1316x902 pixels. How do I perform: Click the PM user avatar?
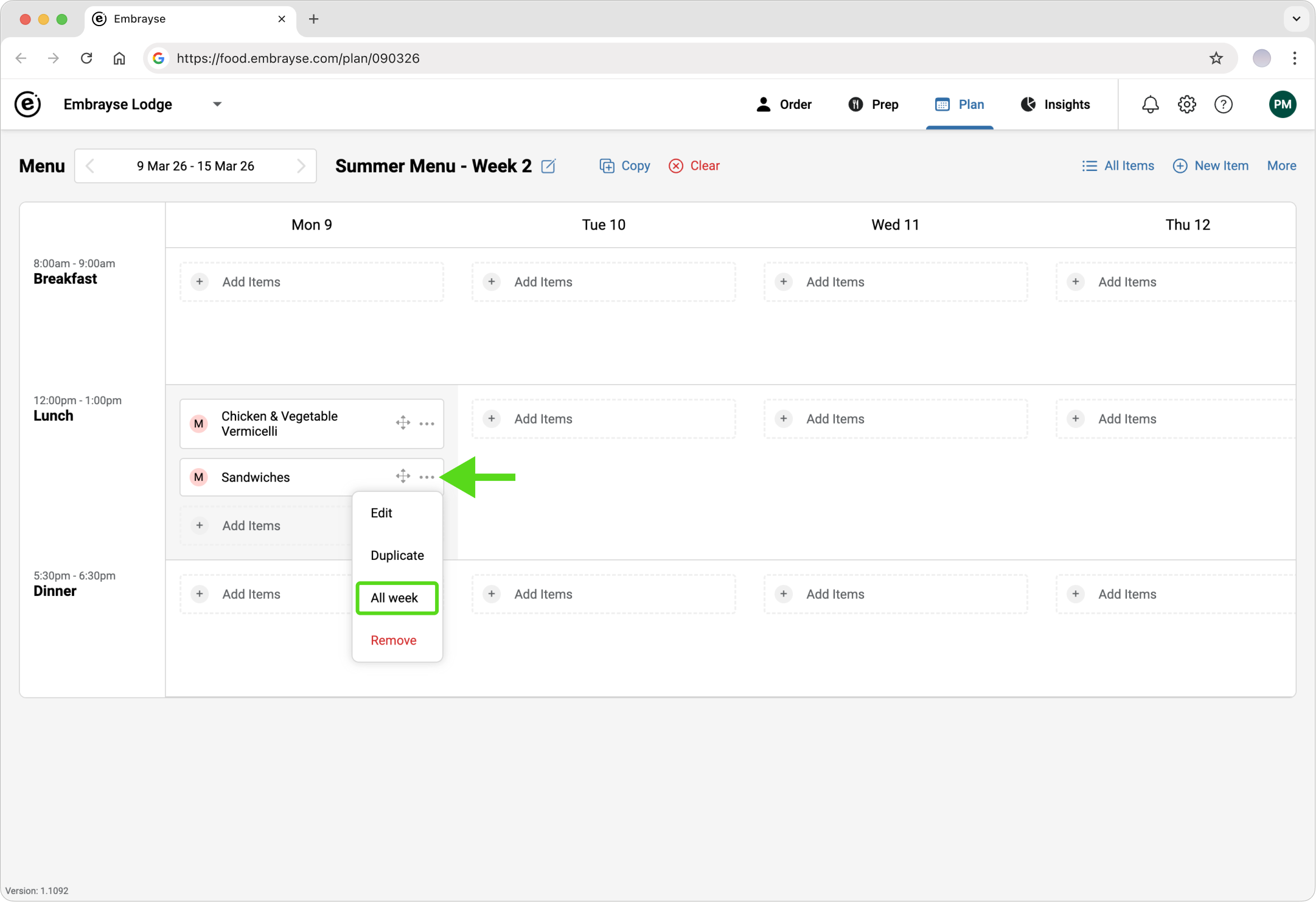point(1282,105)
